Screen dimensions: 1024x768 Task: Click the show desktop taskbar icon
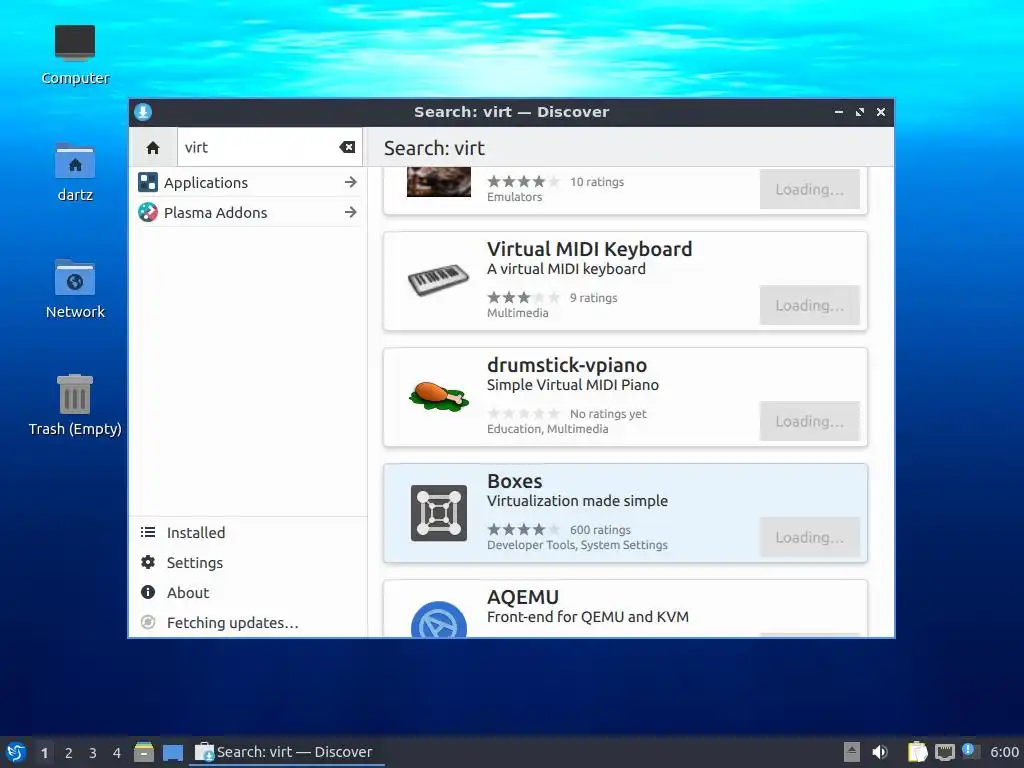173,752
